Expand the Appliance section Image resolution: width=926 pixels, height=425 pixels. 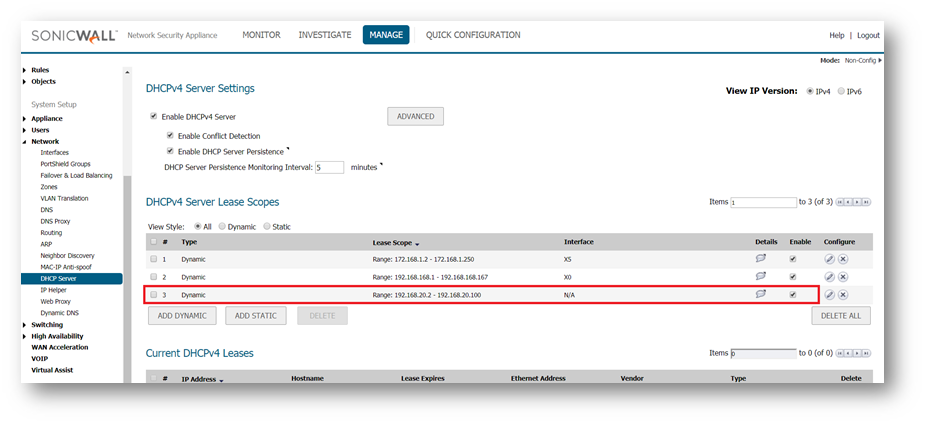(24, 118)
